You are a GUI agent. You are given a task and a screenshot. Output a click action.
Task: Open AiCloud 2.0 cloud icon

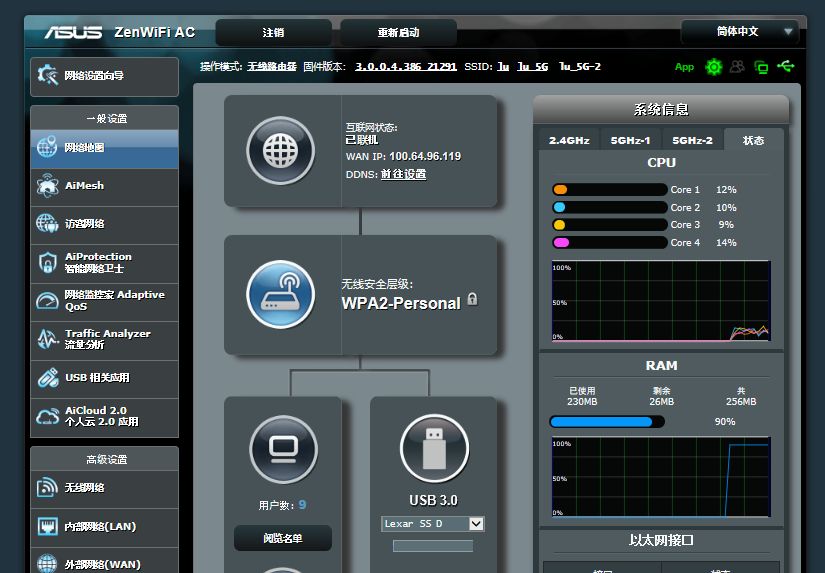(47, 416)
